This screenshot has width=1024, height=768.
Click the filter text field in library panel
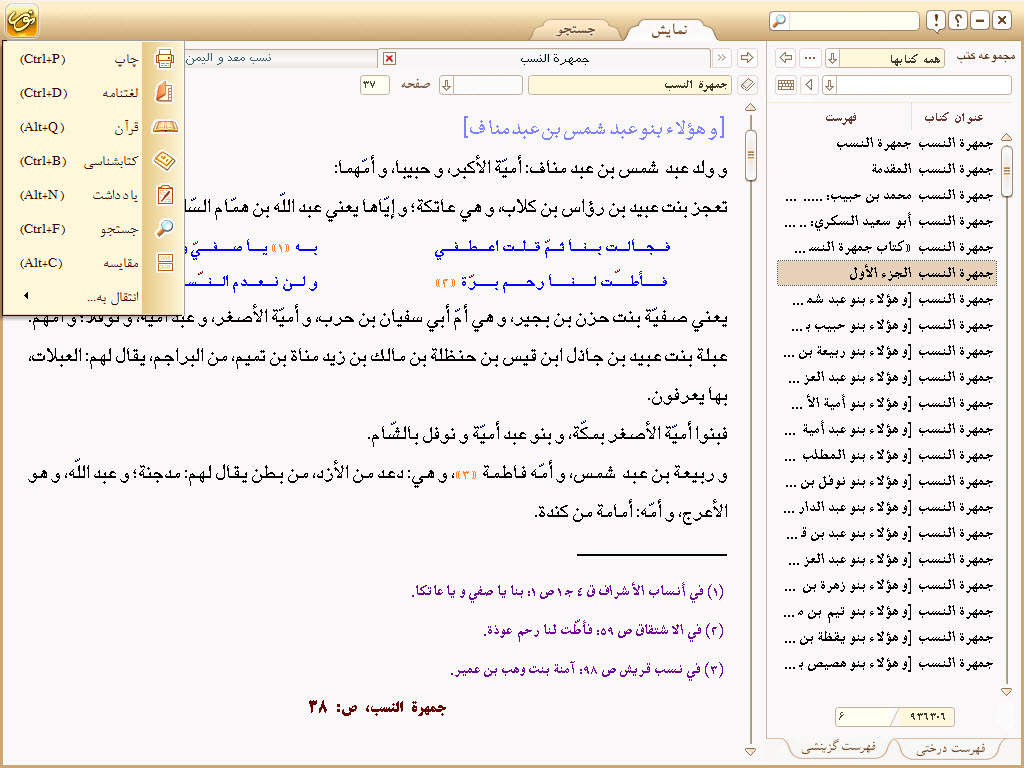(x=924, y=85)
